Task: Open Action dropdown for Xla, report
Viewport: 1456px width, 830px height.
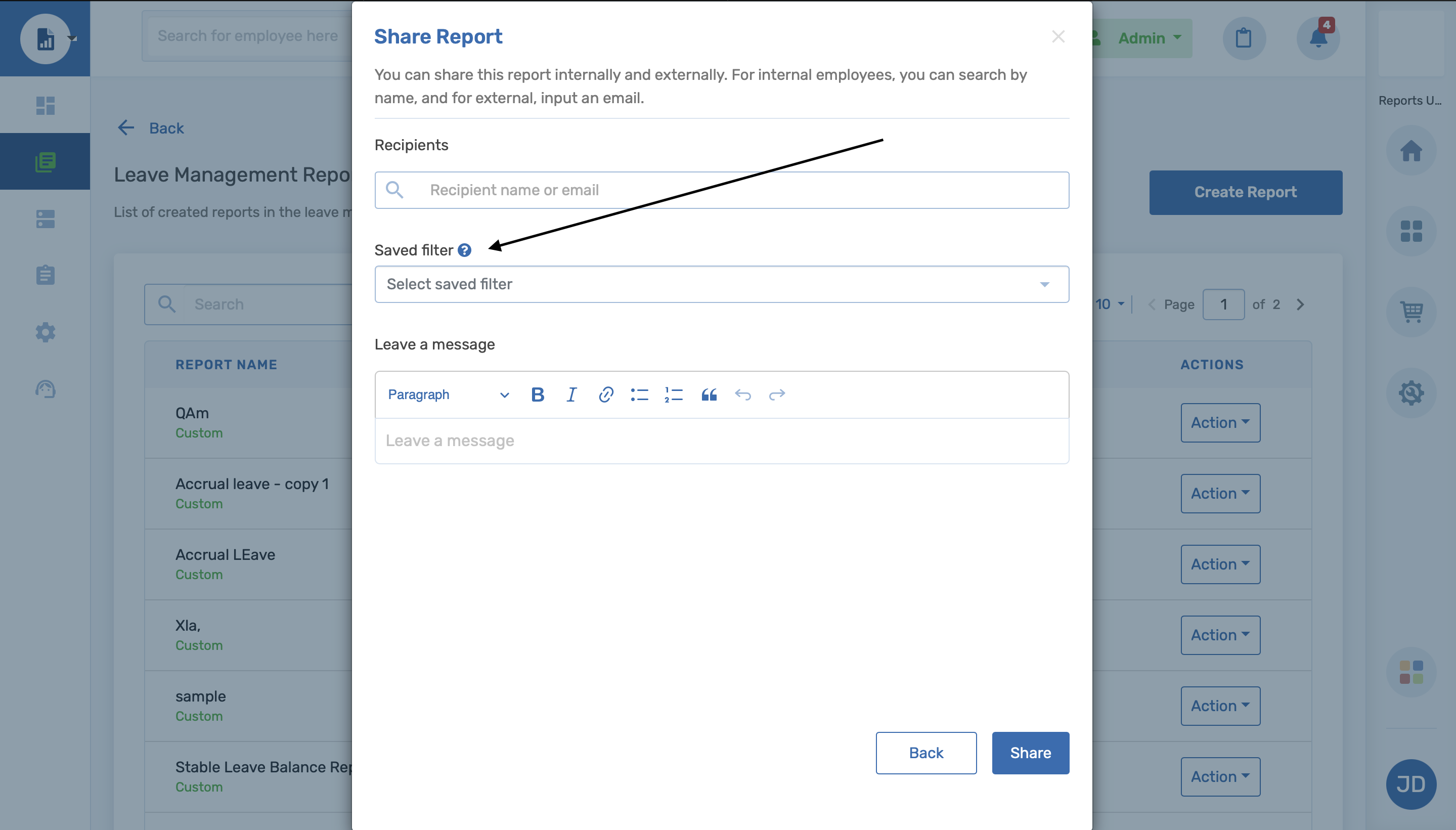Action: tap(1220, 634)
